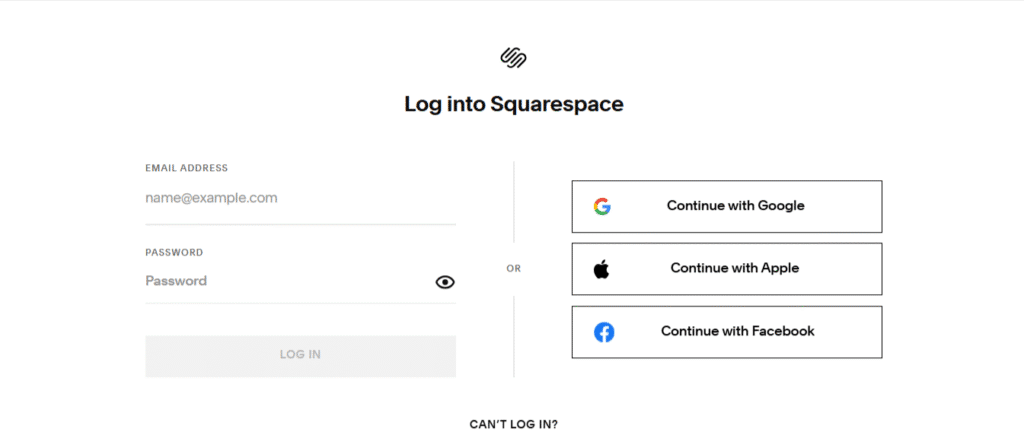Image resolution: width=1024 pixels, height=432 pixels.
Task: Click the Apple logo icon
Action: [x=601, y=269]
